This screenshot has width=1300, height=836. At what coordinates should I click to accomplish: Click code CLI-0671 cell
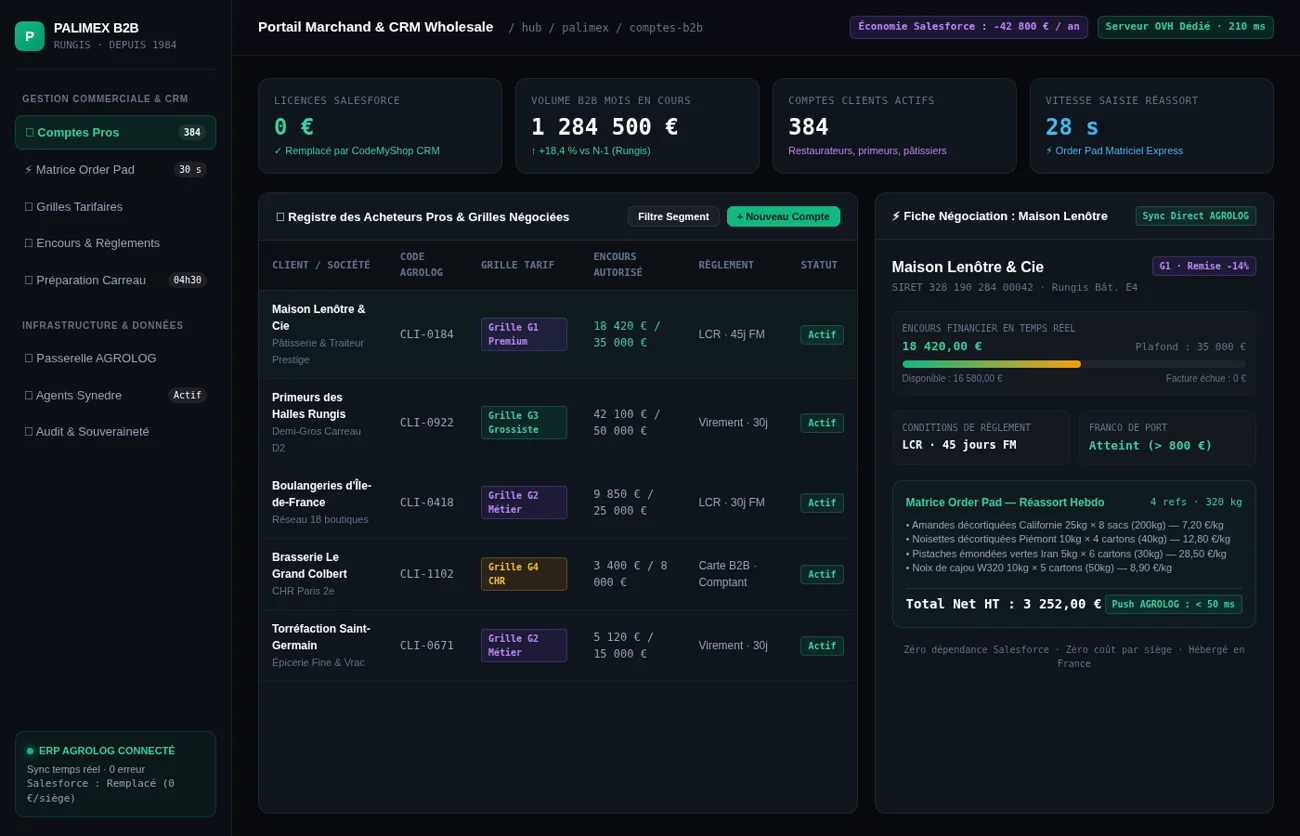click(x=427, y=646)
